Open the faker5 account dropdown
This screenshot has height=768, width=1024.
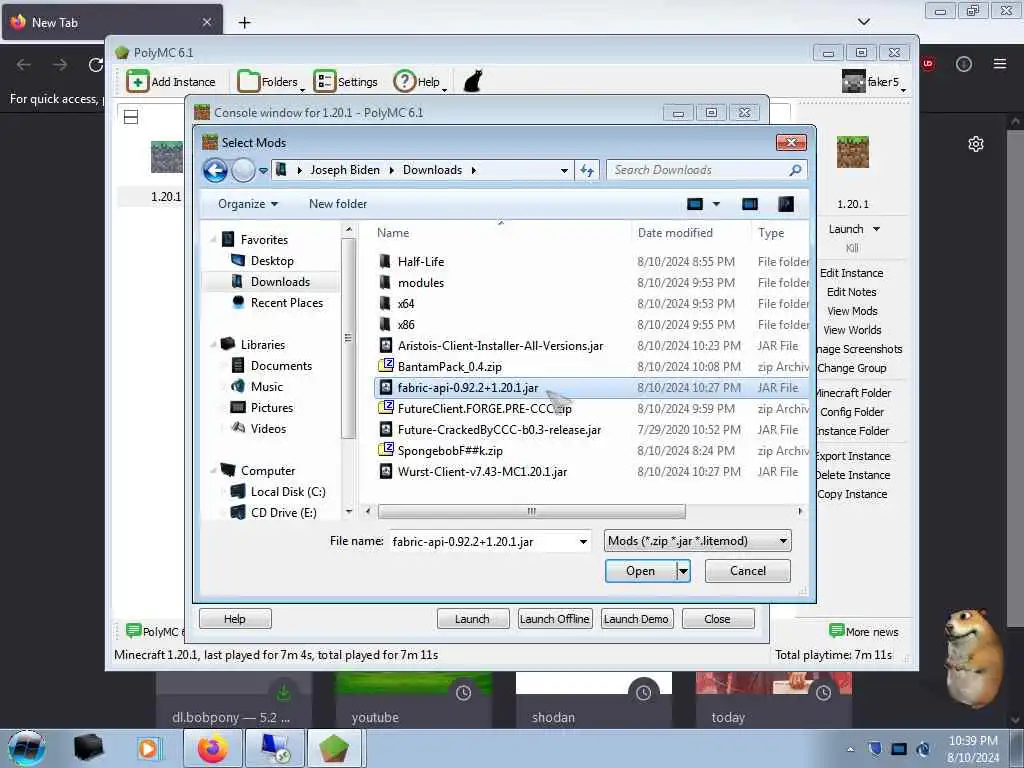[874, 82]
